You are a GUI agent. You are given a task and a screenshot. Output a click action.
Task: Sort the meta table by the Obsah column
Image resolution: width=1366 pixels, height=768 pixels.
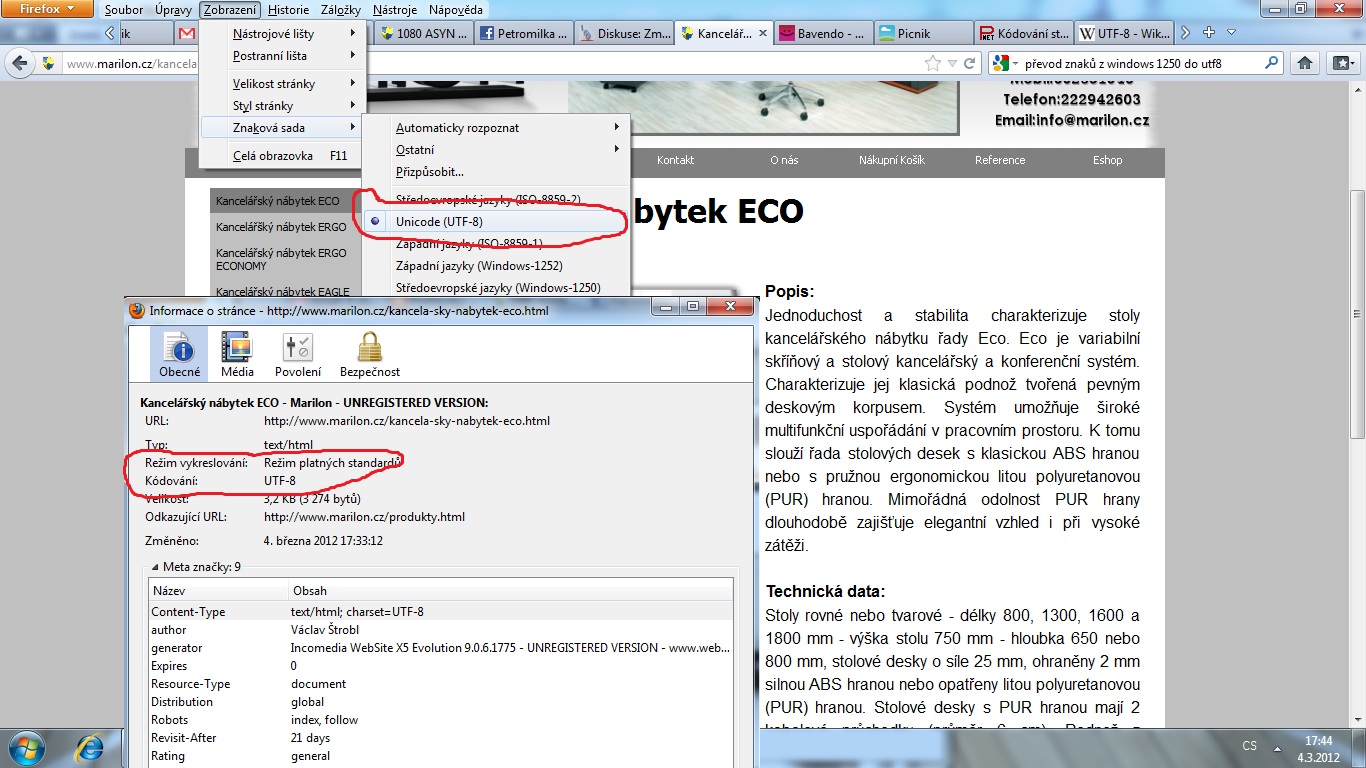point(510,590)
